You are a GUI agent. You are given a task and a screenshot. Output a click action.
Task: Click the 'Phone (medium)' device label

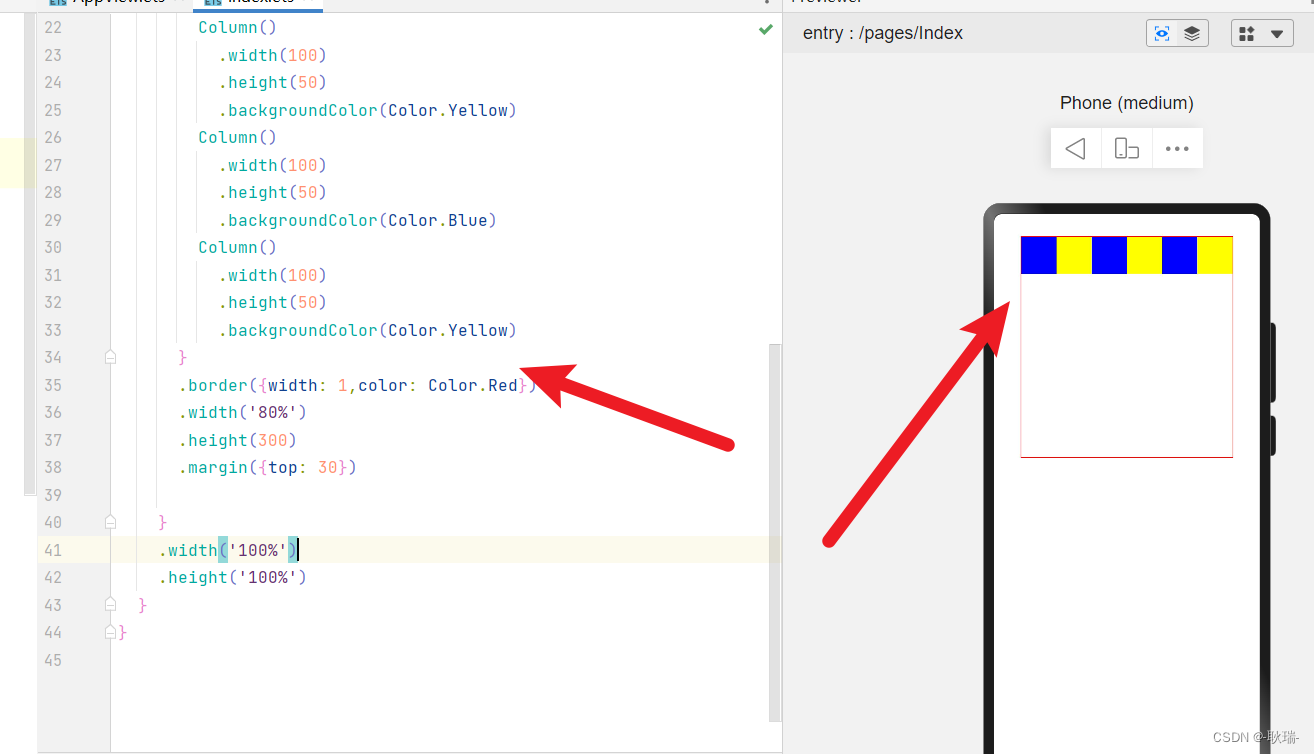coord(1127,103)
